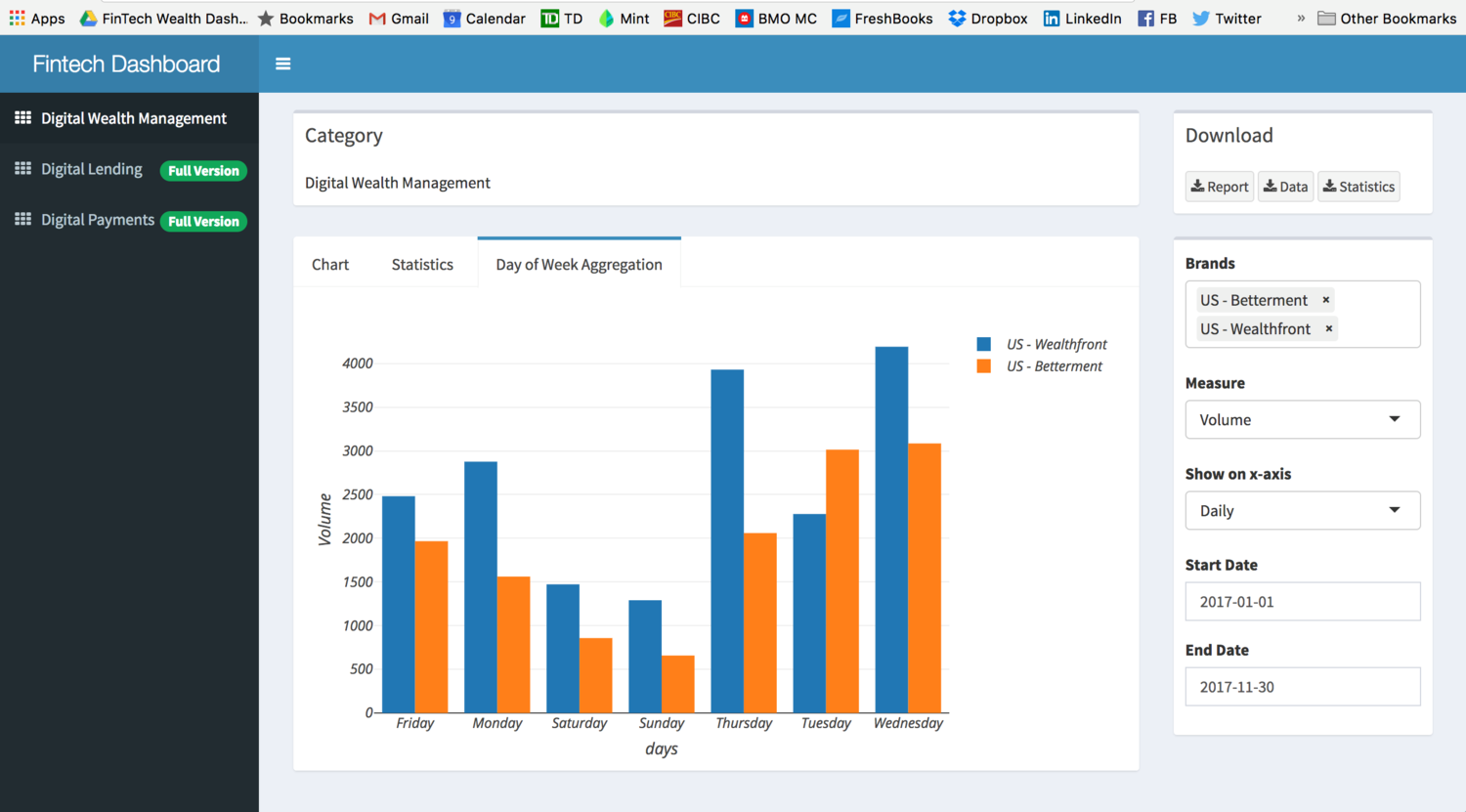Click the Digital Payments grid icon
Screen dimensions: 1466x812
tap(22, 219)
